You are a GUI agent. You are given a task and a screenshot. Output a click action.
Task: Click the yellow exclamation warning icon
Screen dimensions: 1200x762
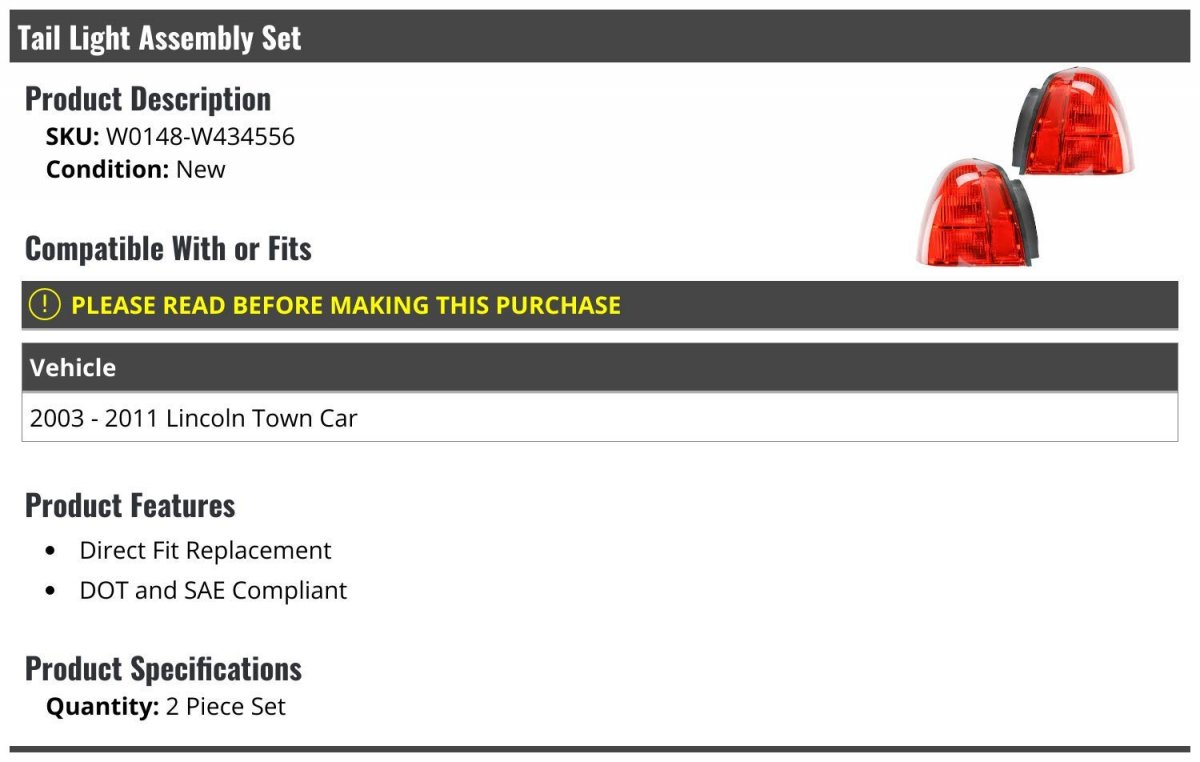click(45, 305)
